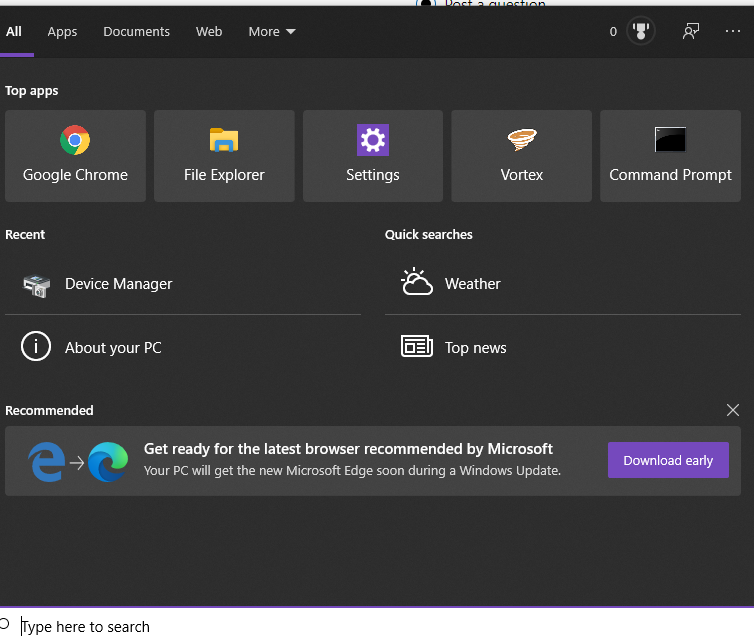Open the feedback person icon

click(x=691, y=31)
